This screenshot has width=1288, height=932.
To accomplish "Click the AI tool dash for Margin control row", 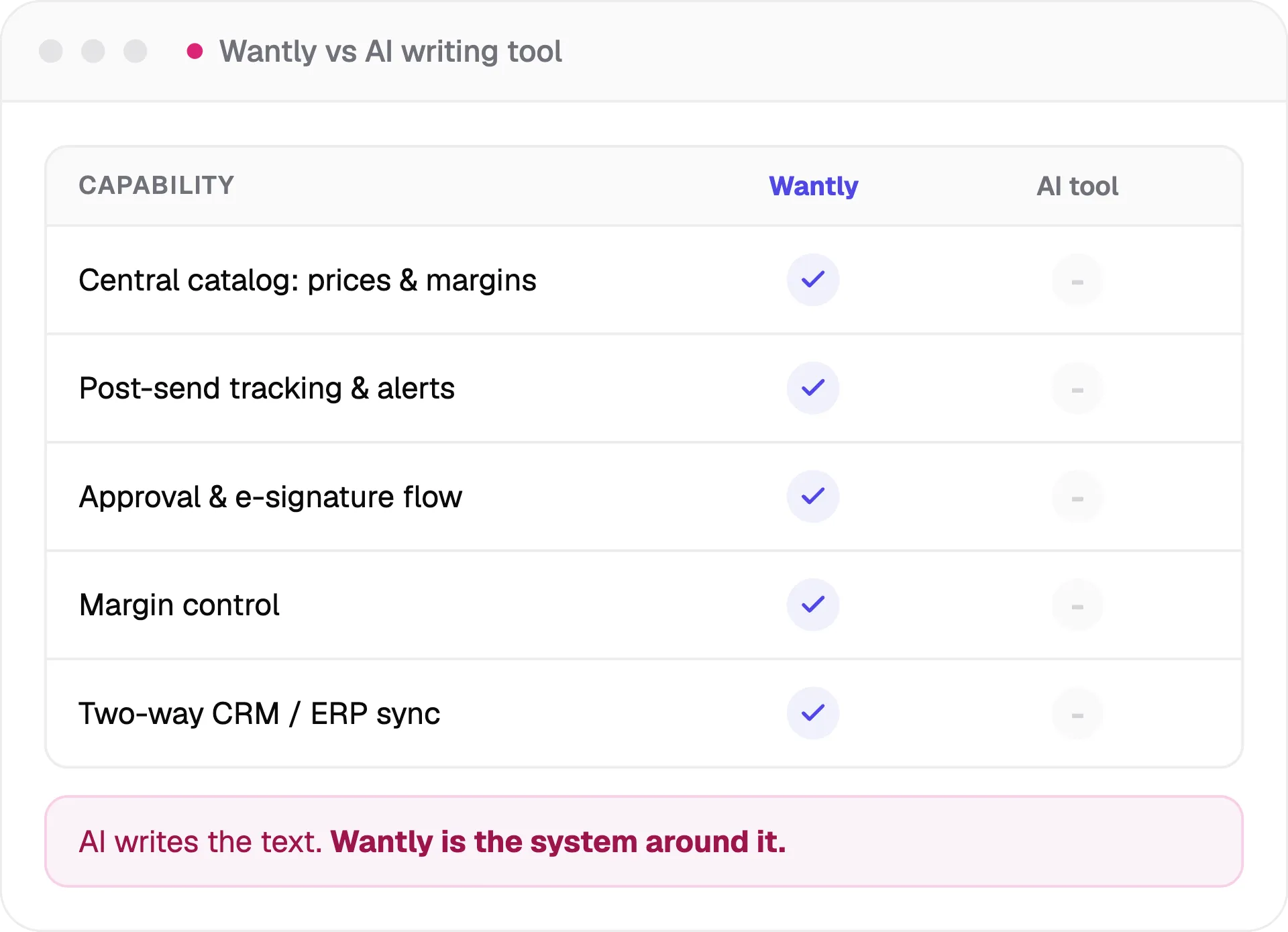I will [1077, 605].
